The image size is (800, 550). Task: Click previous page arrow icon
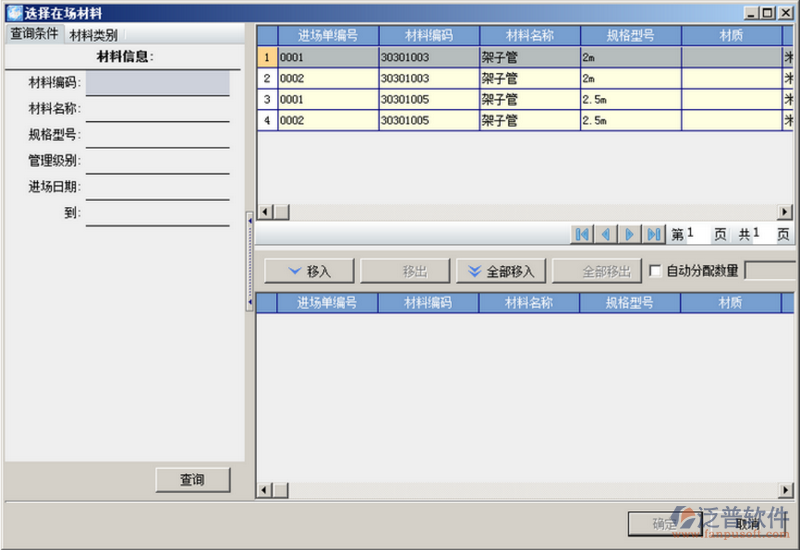605,234
